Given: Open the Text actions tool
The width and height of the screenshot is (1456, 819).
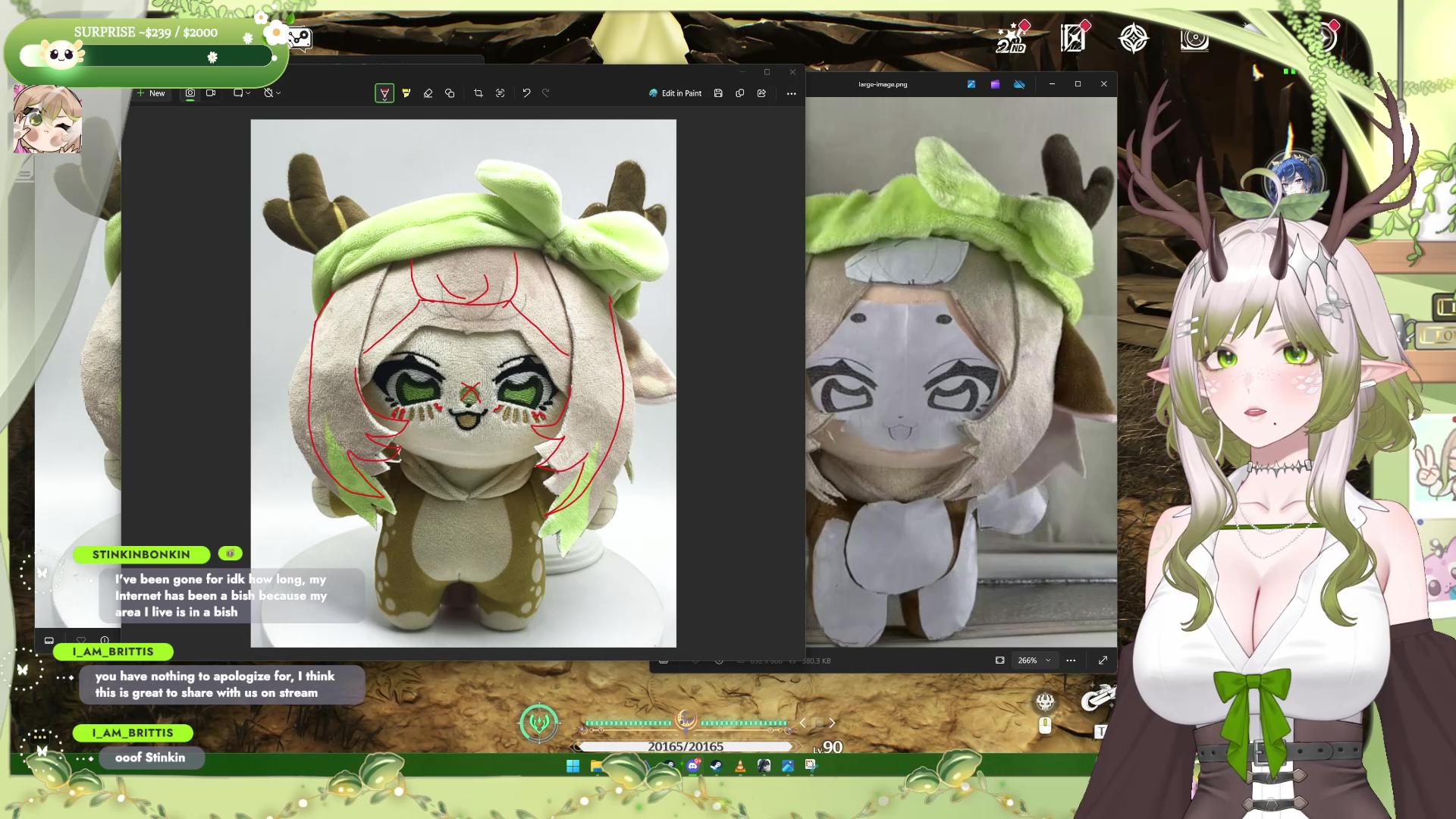Looking at the screenshot, I should [500, 93].
